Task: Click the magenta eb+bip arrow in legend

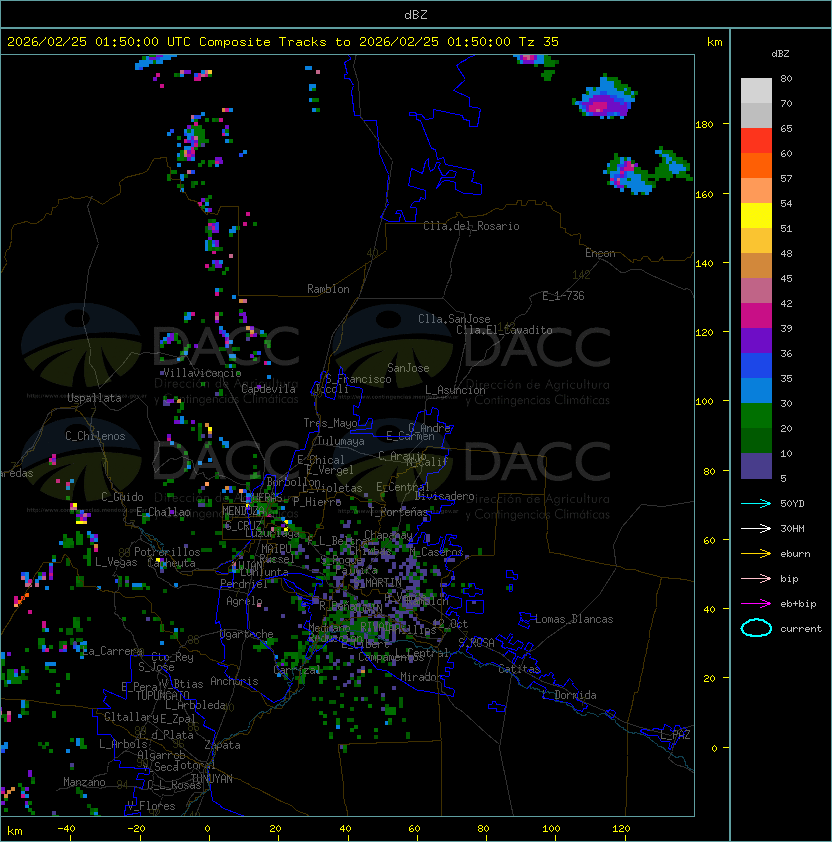Action: (x=756, y=604)
